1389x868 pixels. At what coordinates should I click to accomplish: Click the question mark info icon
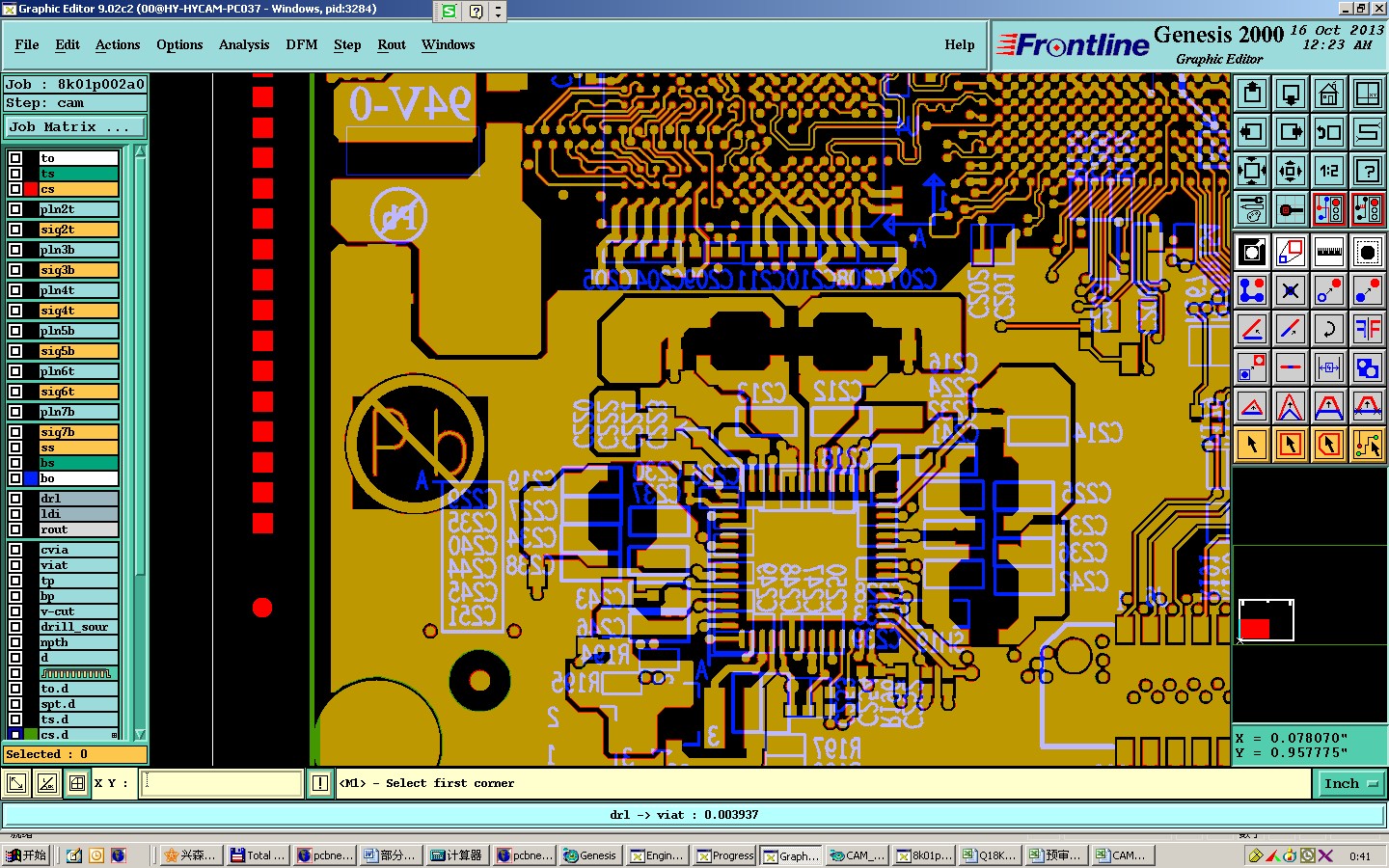[x=1368, y=172]
